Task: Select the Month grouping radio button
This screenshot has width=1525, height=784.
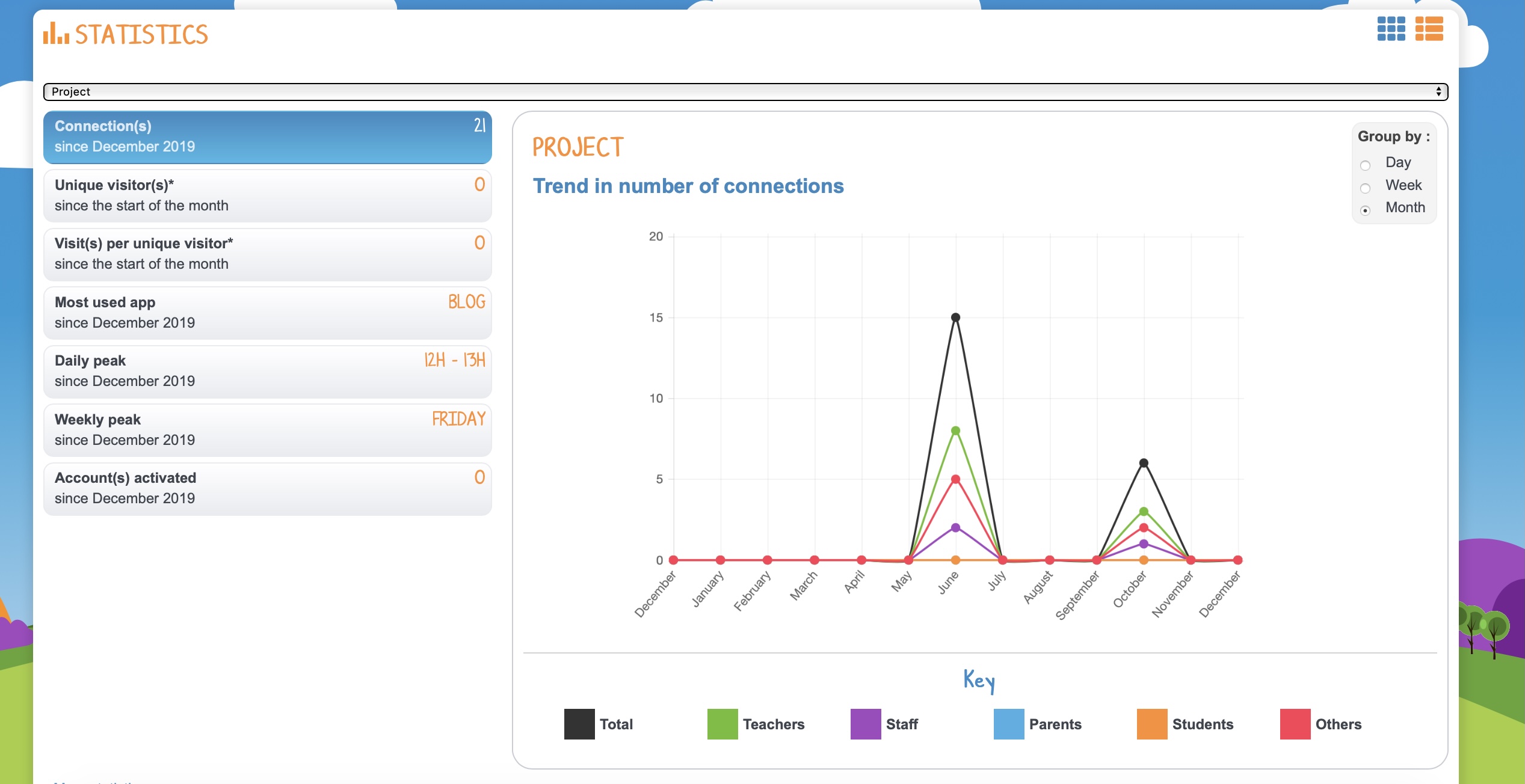Action: coord(1365,210)
